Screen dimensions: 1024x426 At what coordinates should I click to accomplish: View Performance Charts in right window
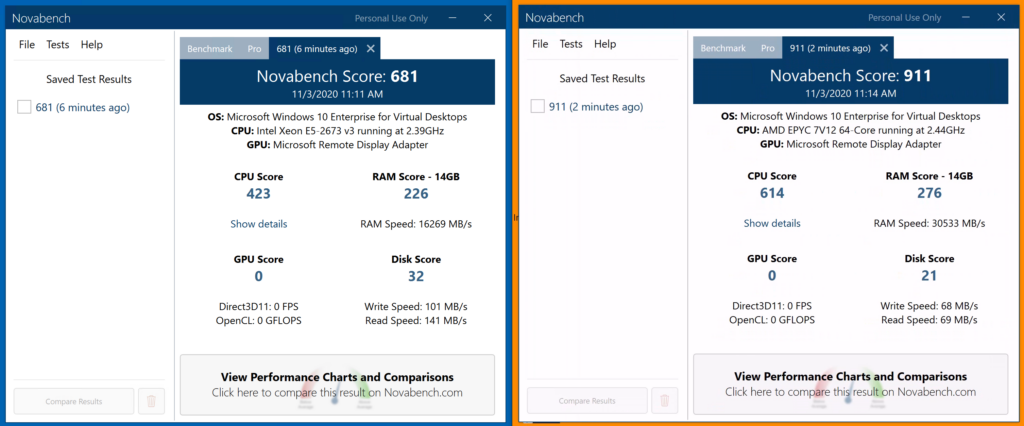click(x=850, y=384)
